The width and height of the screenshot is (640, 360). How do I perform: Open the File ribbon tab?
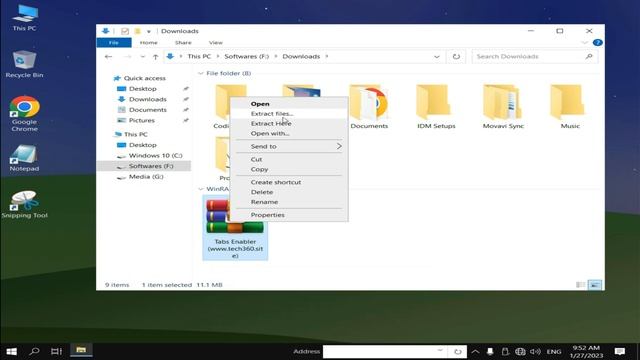(114, 42)
